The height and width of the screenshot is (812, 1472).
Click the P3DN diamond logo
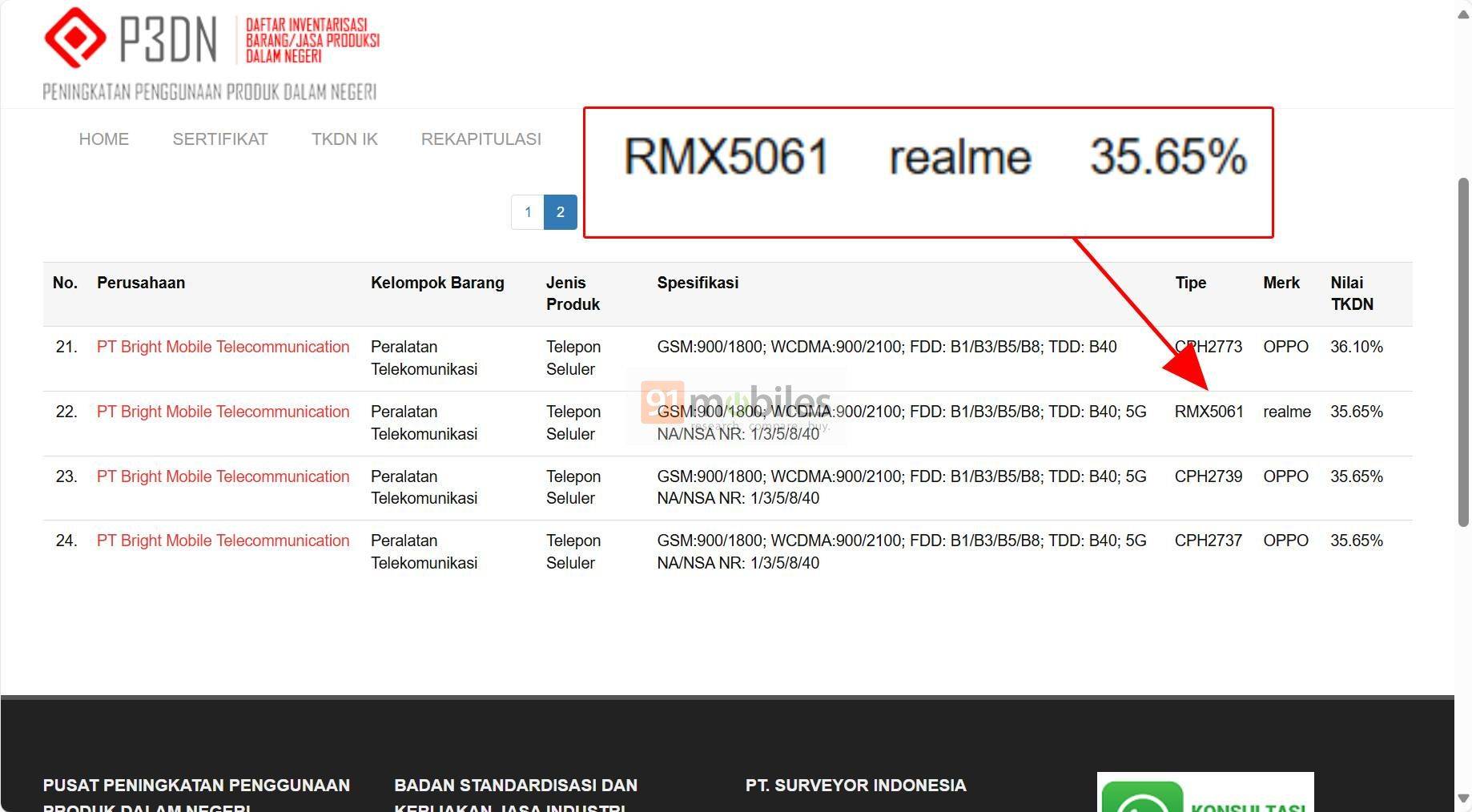coord(74,38)
